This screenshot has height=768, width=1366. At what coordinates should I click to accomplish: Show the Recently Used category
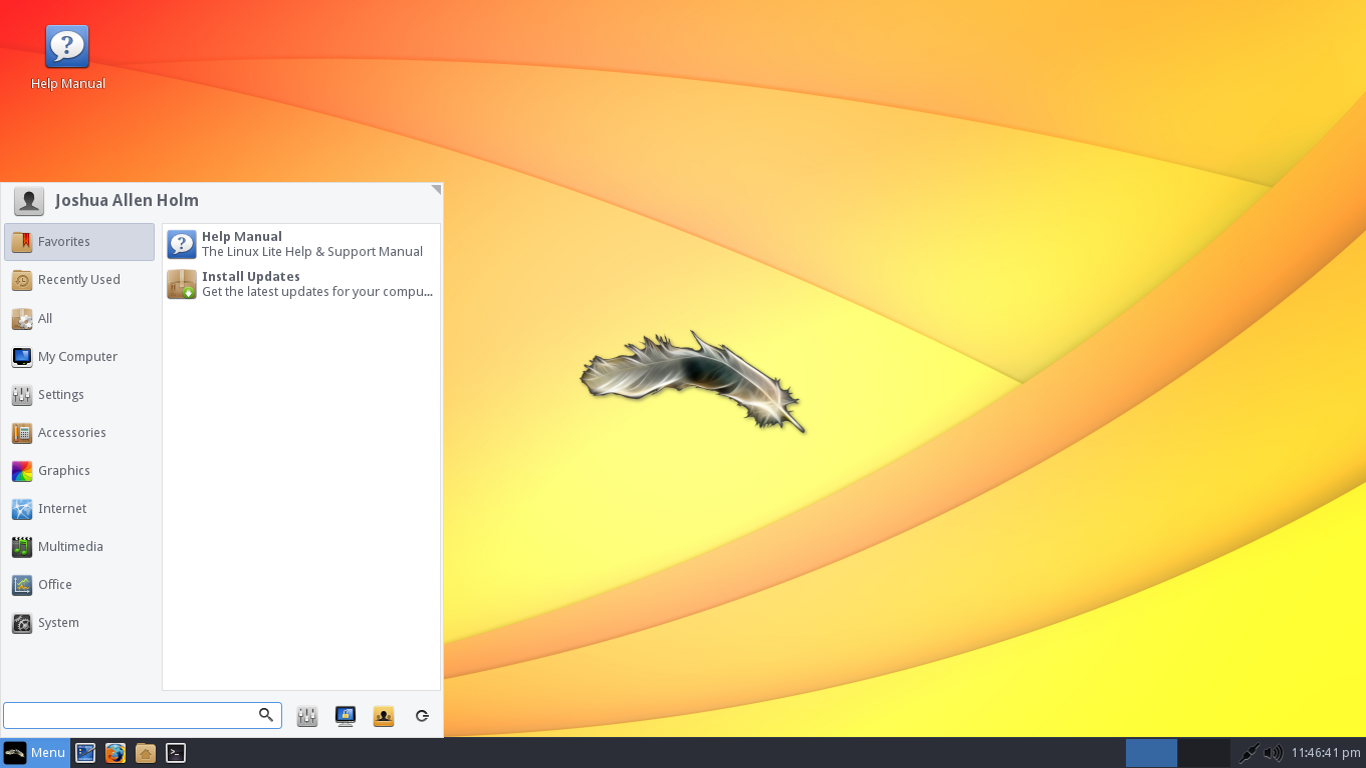pyautogui.click(x=80, y=280)
